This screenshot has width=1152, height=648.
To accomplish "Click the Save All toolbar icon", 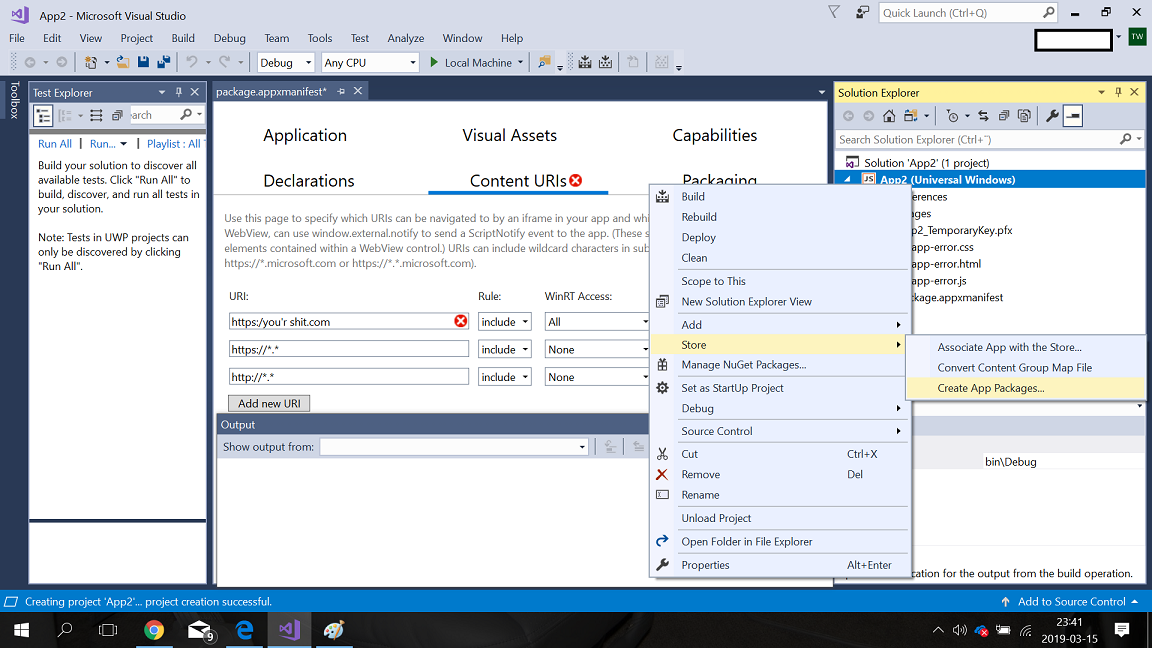I will [x=164, y=62].
